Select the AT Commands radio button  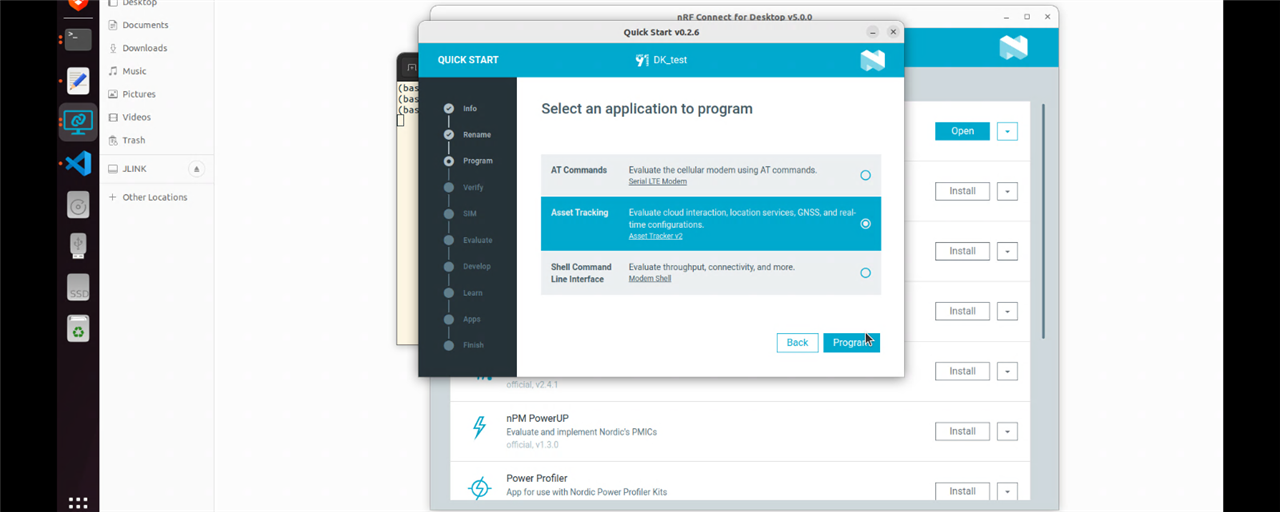865,175
